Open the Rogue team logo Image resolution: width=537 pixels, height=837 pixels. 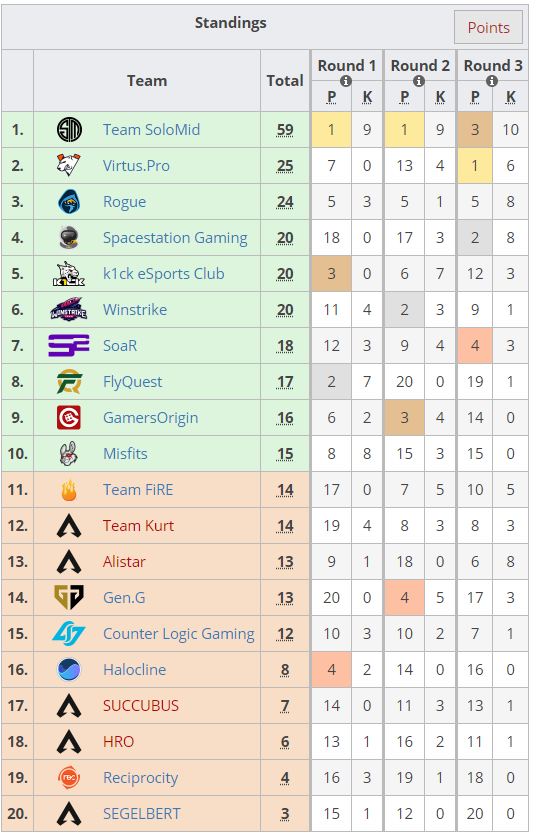pyautogui.click(x=69, y=202)
